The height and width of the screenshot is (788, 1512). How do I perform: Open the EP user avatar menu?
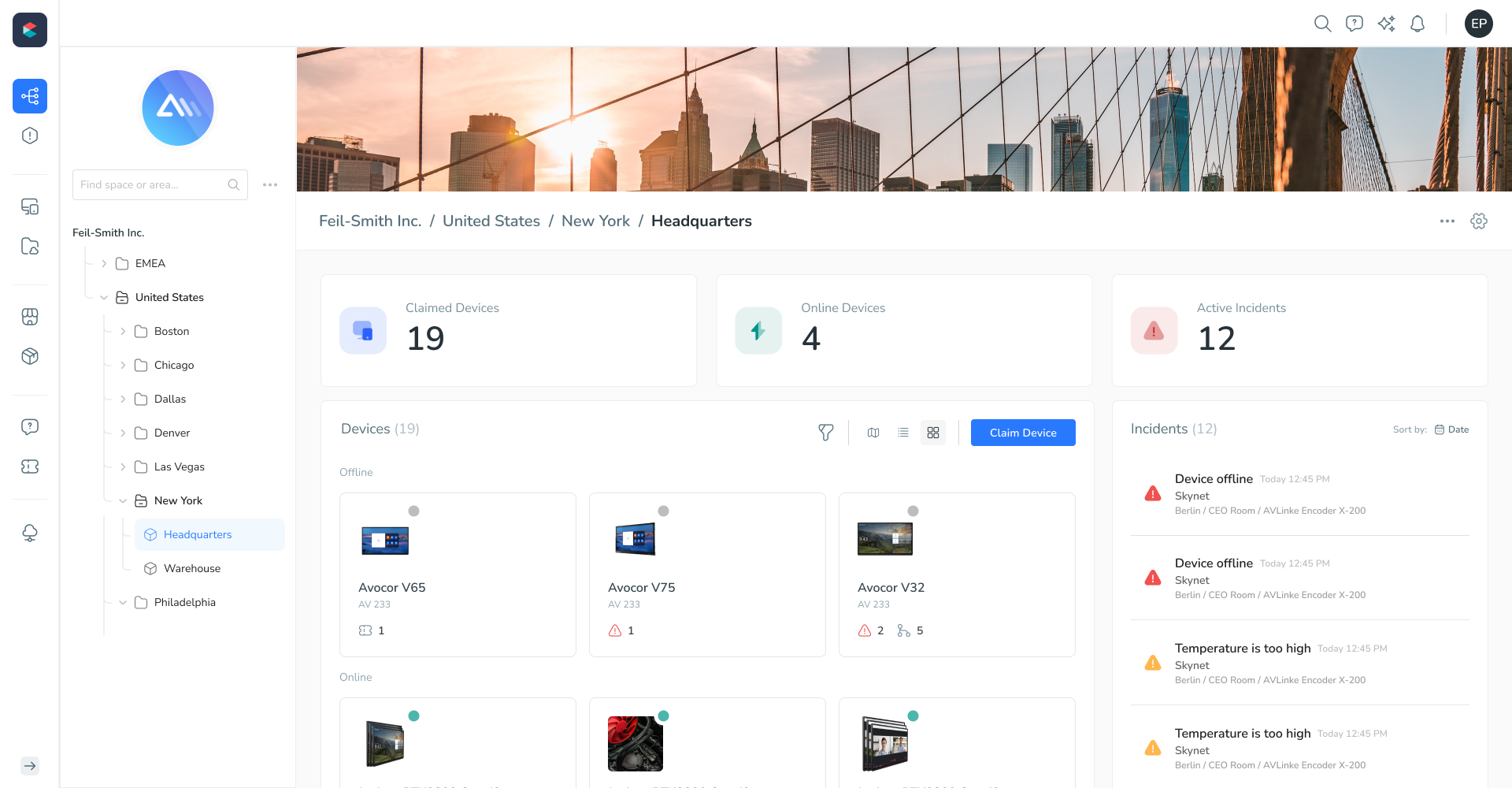1479,24
